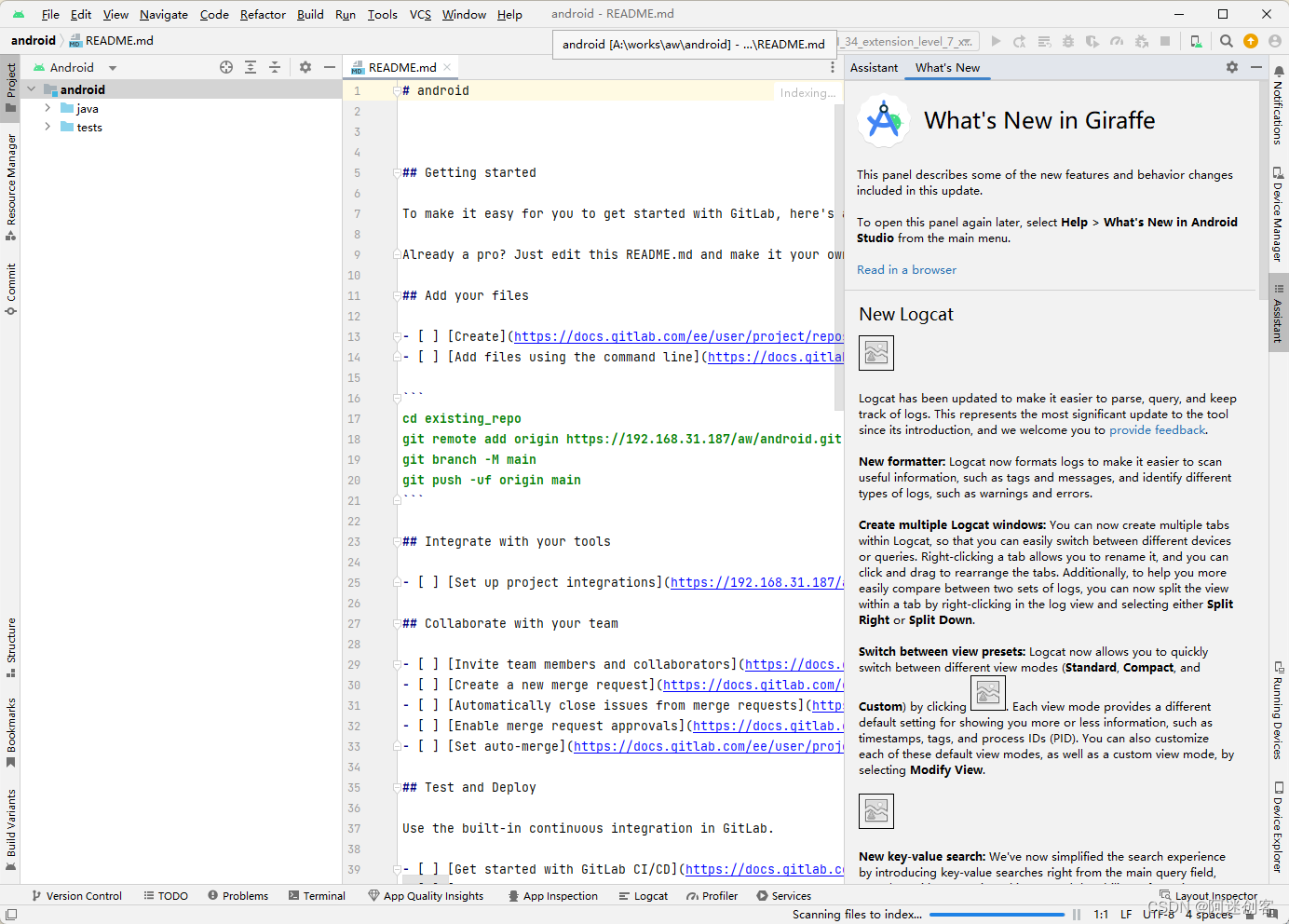Hide the Assistant panel with minus icon
Viewport: 1289px width, 924px height.
1256,67
